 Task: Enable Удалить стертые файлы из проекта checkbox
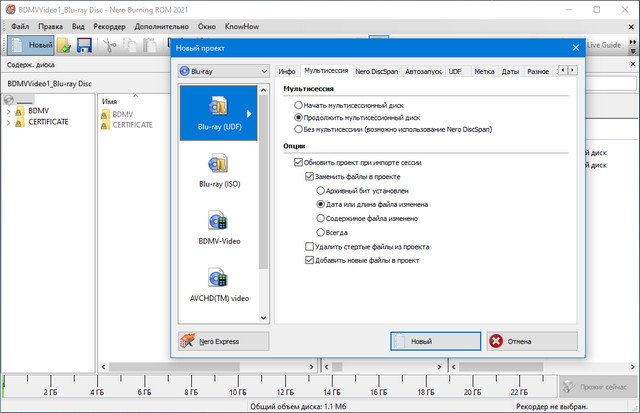point(309,246)
